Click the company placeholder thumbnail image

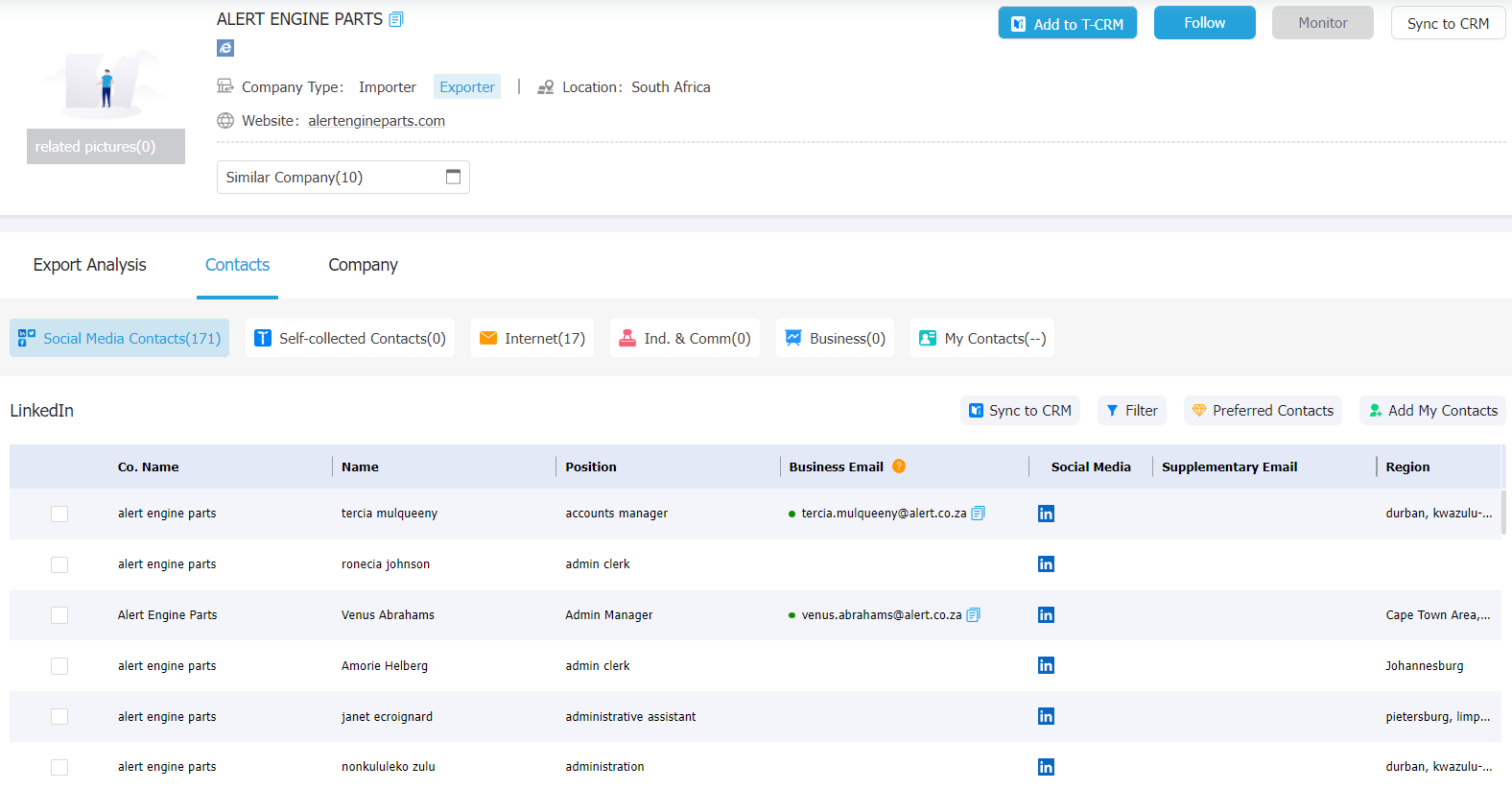(x=106, y=86)
